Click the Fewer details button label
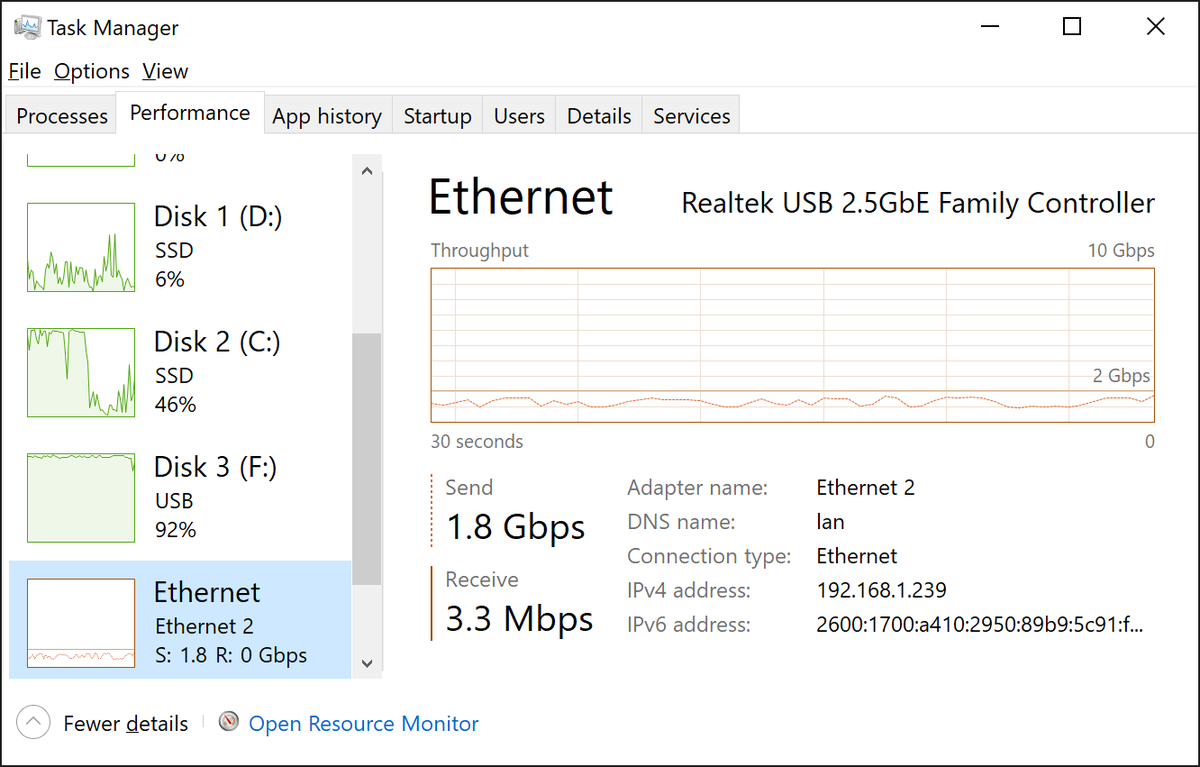This screenshot has height=767, width=1200. 125,723
